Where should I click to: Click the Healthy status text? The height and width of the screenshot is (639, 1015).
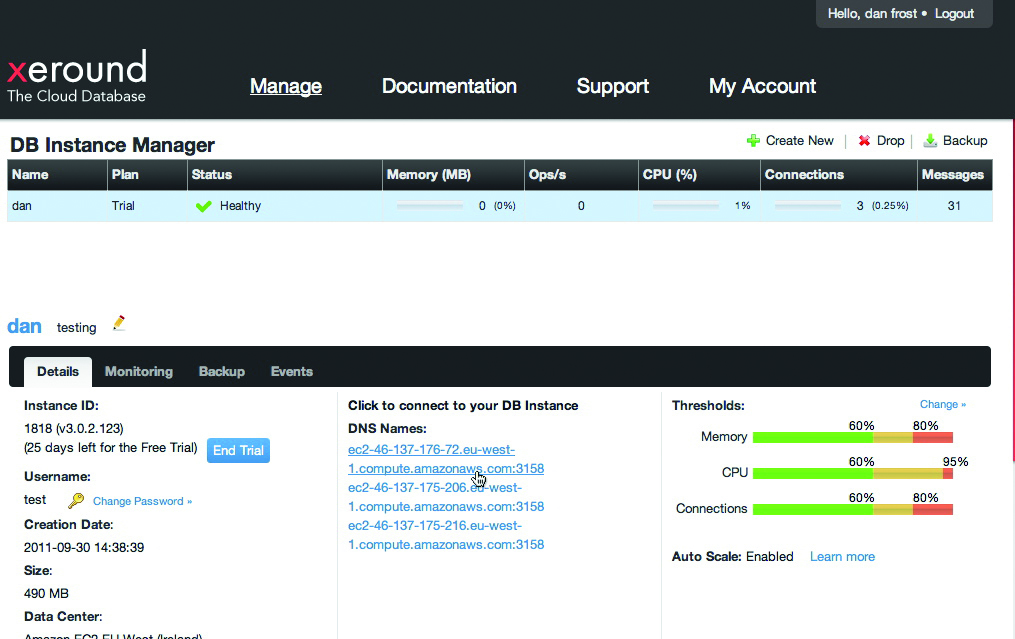(x=240, y=206)
